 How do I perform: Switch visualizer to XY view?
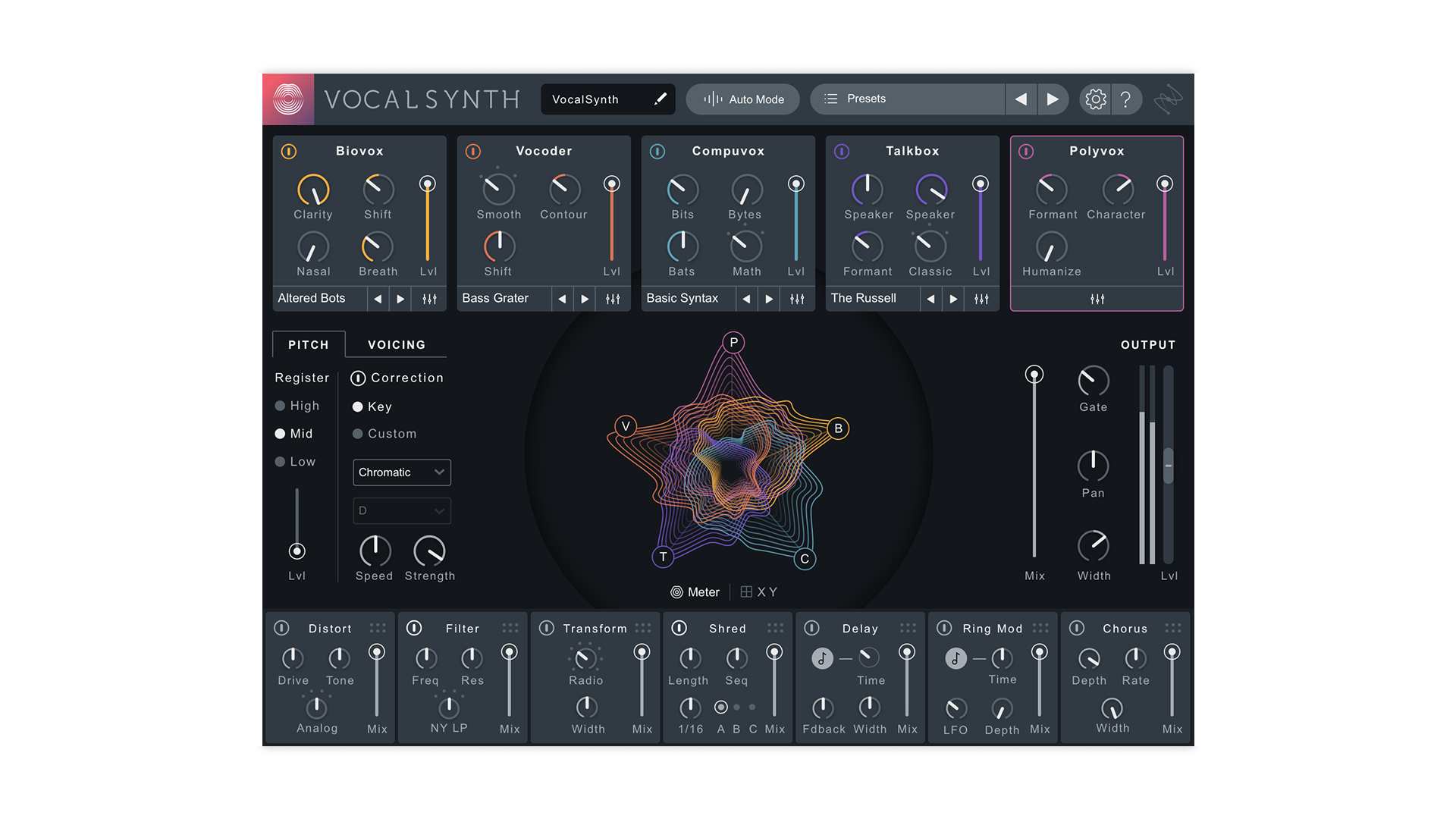(759, 592)
